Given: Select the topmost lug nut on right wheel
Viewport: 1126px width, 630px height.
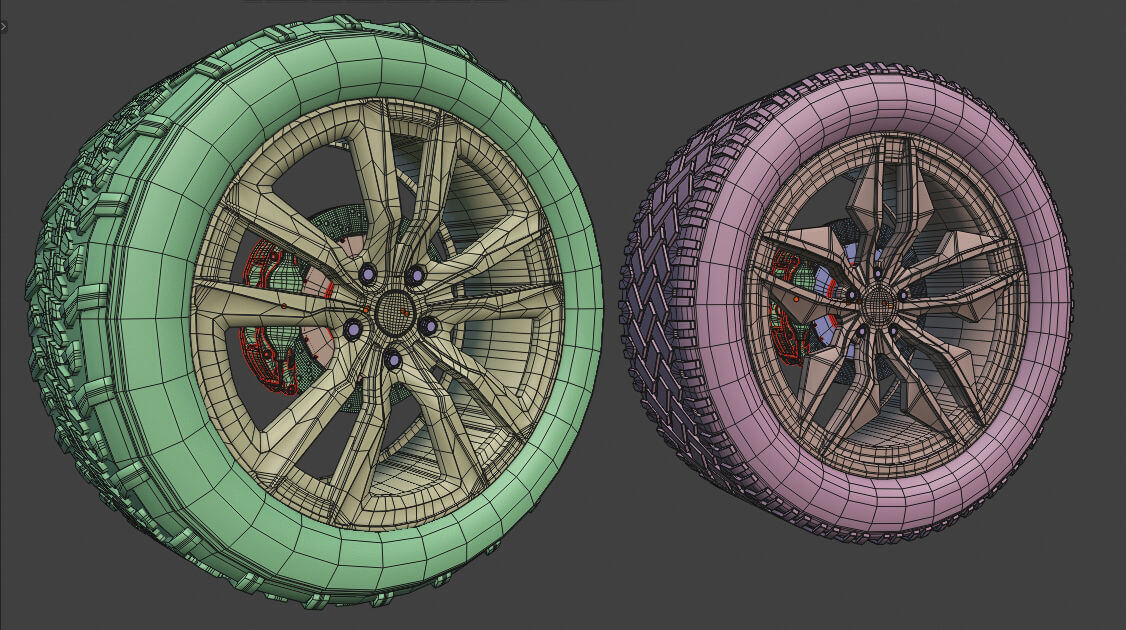Looking at the screenshot, I should [x=878, y=272].
